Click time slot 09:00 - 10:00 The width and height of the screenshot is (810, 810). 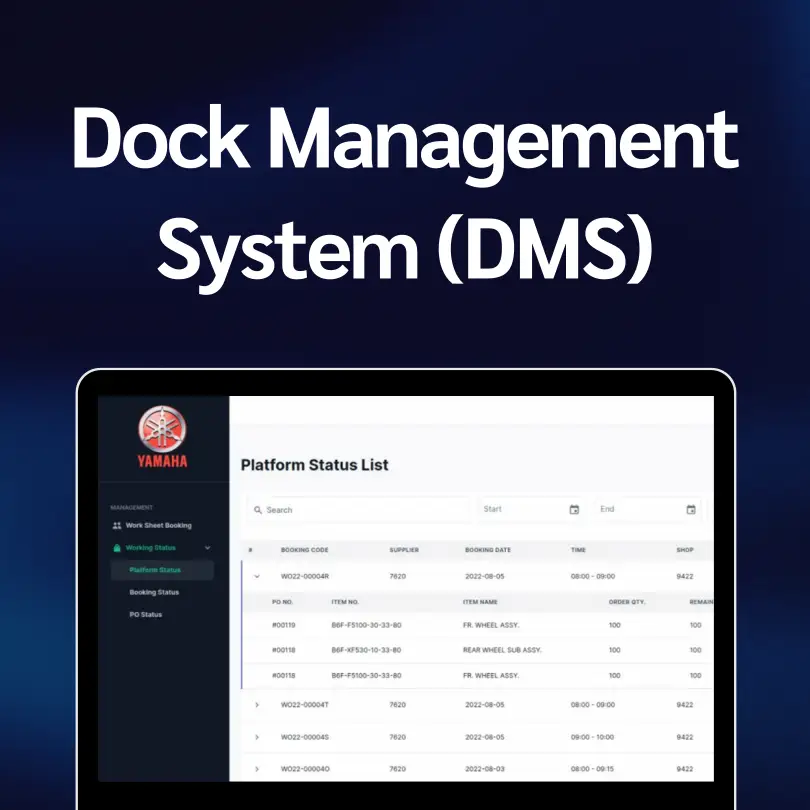[593, 737]
